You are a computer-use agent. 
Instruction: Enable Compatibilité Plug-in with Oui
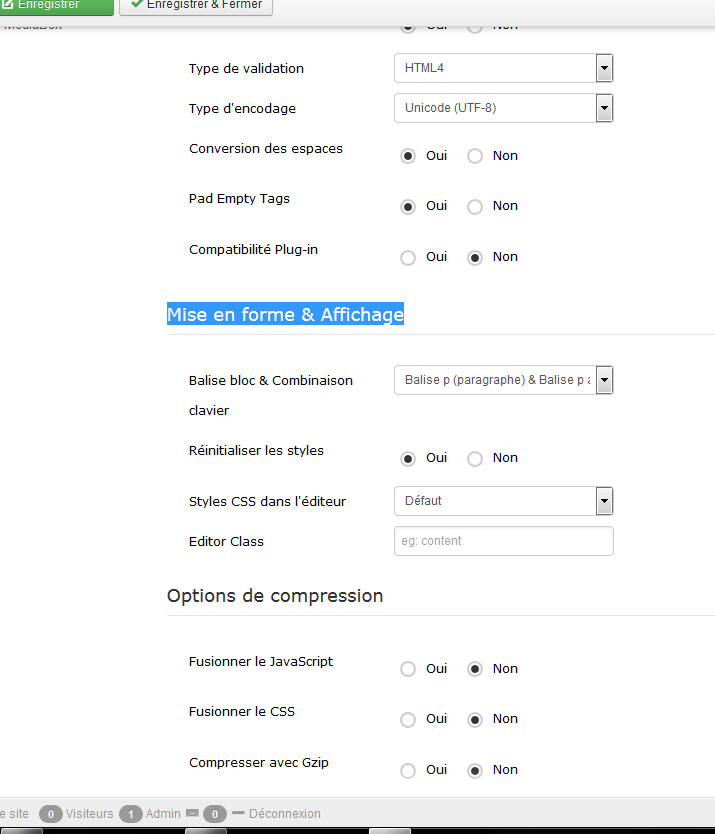(408, 257)
